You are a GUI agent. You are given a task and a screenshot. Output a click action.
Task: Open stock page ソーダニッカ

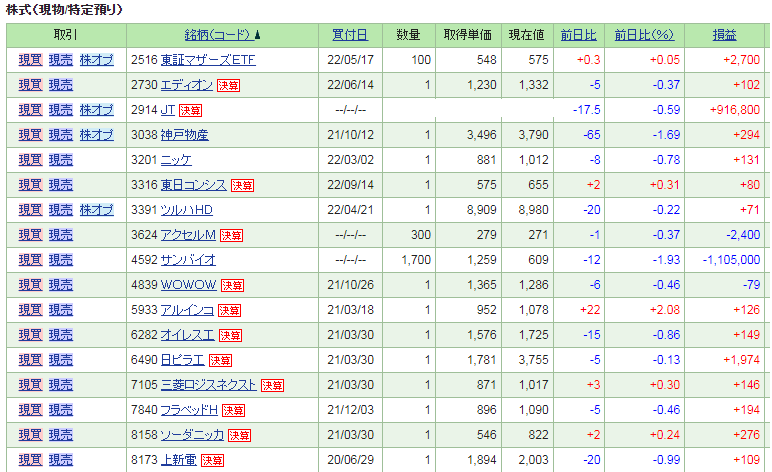[x=192, y=435]
